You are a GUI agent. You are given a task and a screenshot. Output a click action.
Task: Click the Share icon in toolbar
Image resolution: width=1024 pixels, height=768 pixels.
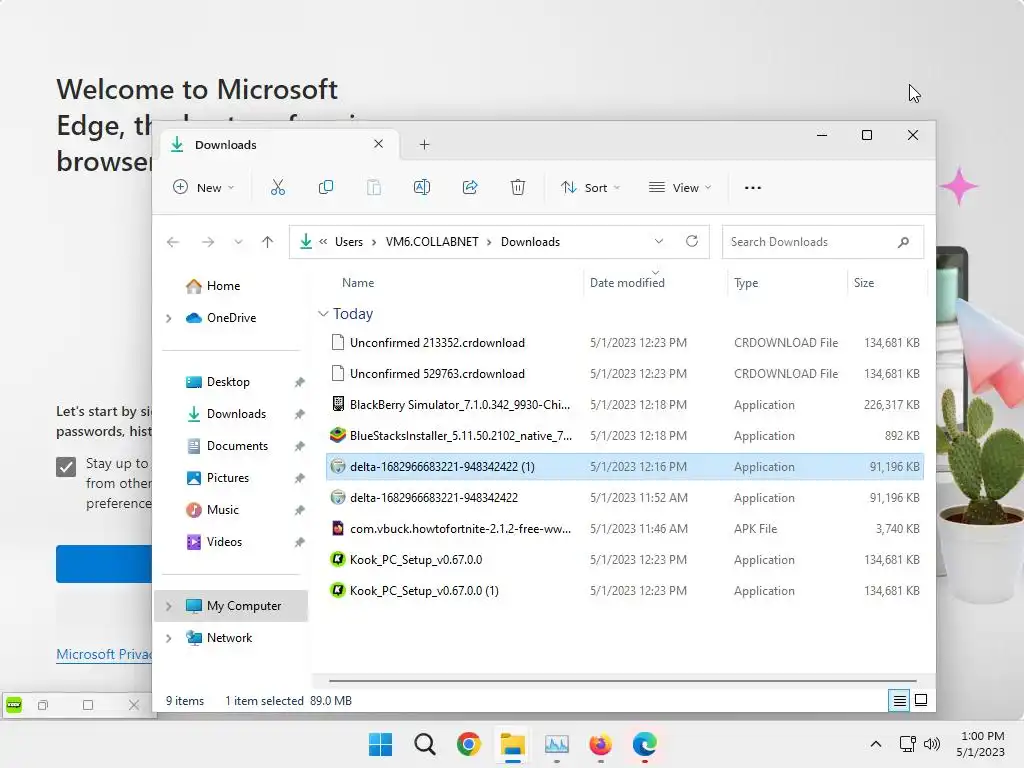pos(470,187)
